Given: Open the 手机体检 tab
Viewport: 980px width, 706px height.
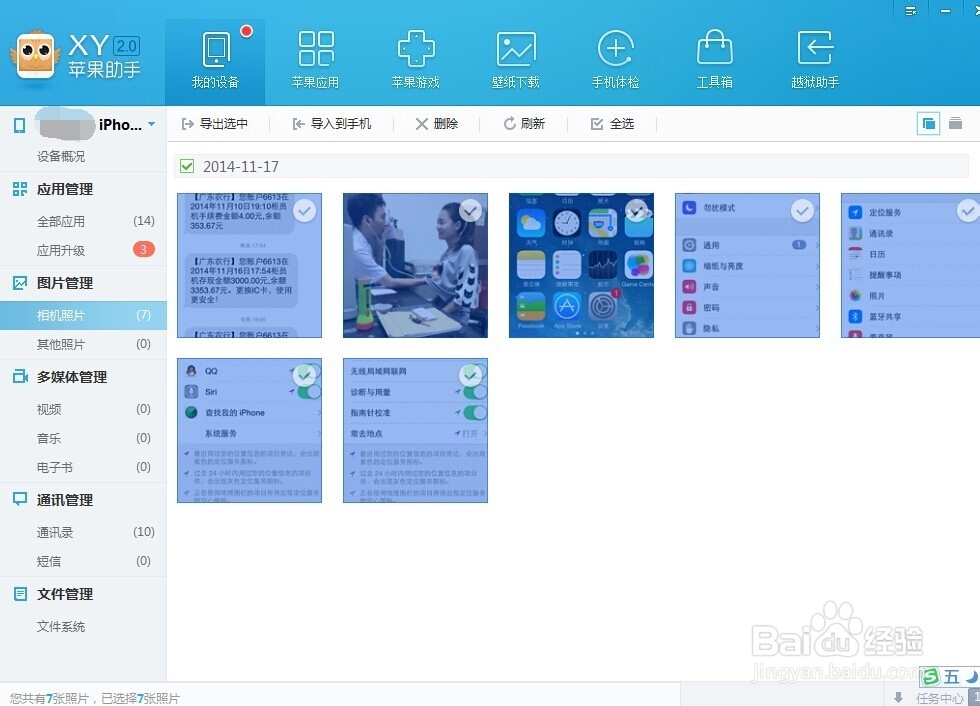Looking at the screenshot, I should coord(616,61).
